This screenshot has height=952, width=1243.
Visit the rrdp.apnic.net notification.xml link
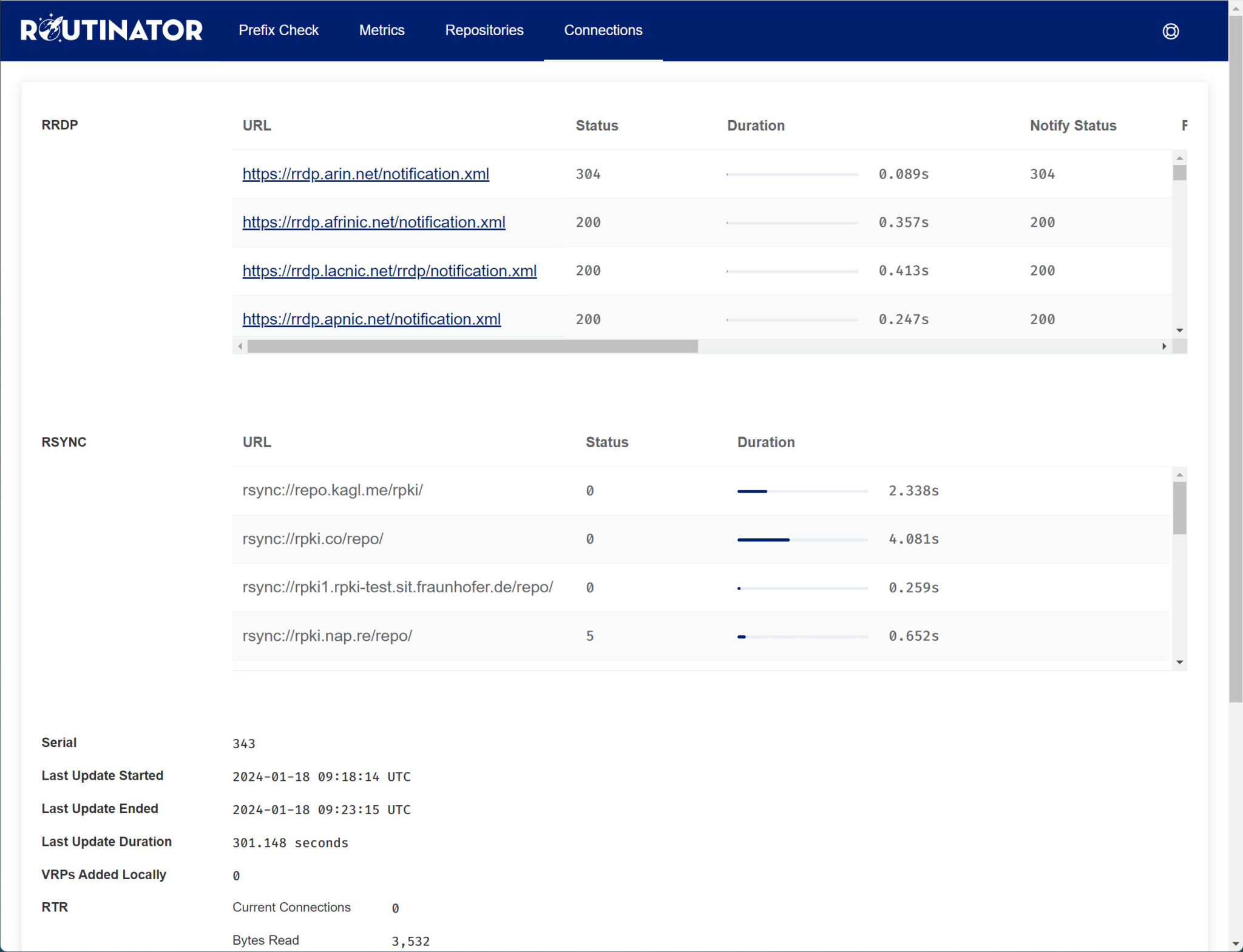pos(372,319)
